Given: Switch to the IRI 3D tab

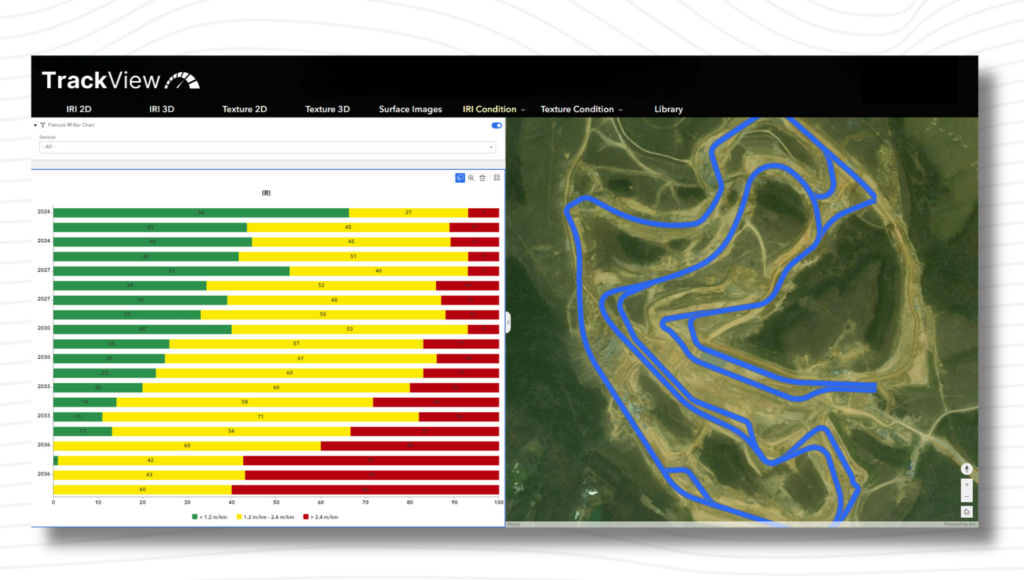Looking at the screenshot, I should (161, 109).
